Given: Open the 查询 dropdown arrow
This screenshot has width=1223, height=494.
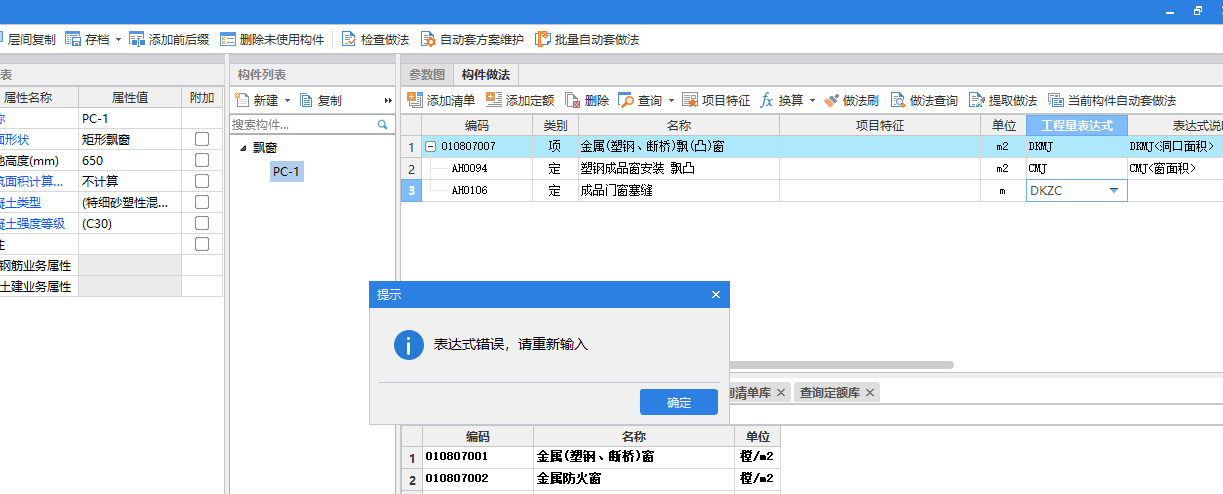Looking at the screenshot, I should tap(671, 101).
